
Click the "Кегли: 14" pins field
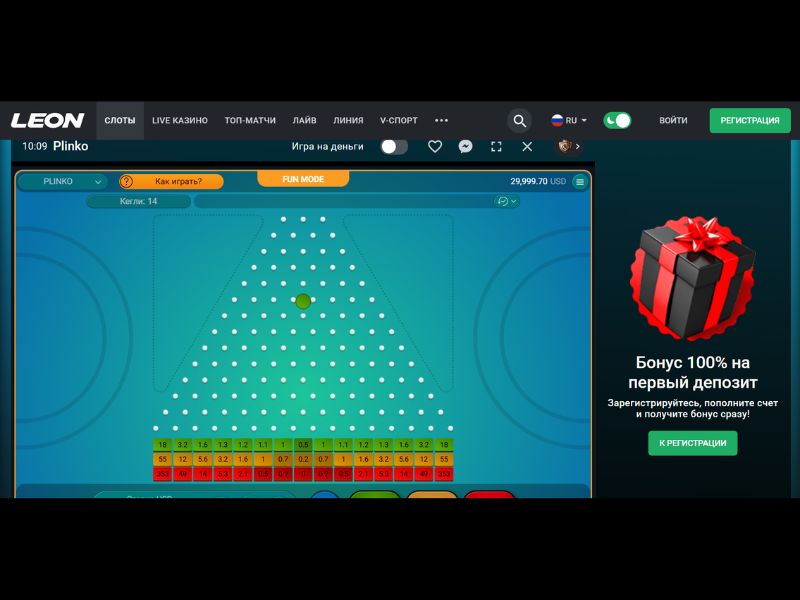(x=138, y=201)
